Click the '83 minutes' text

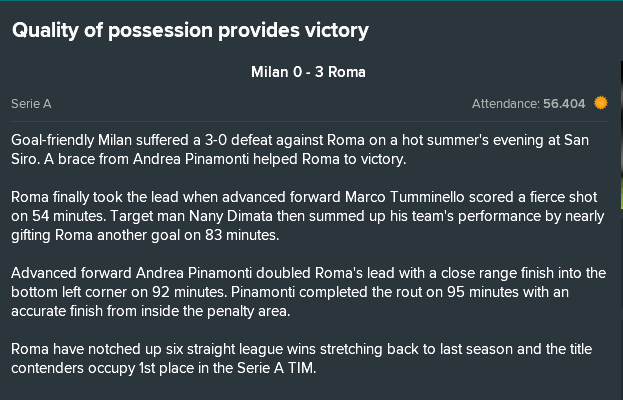coord(241,235)
